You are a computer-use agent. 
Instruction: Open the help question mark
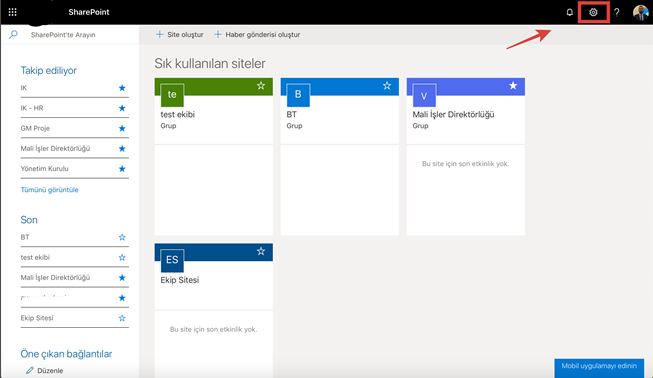(617, 12)
